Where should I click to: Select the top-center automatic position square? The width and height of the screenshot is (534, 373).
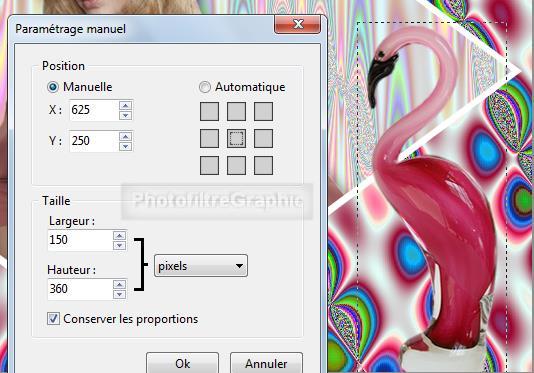point(236,111)
